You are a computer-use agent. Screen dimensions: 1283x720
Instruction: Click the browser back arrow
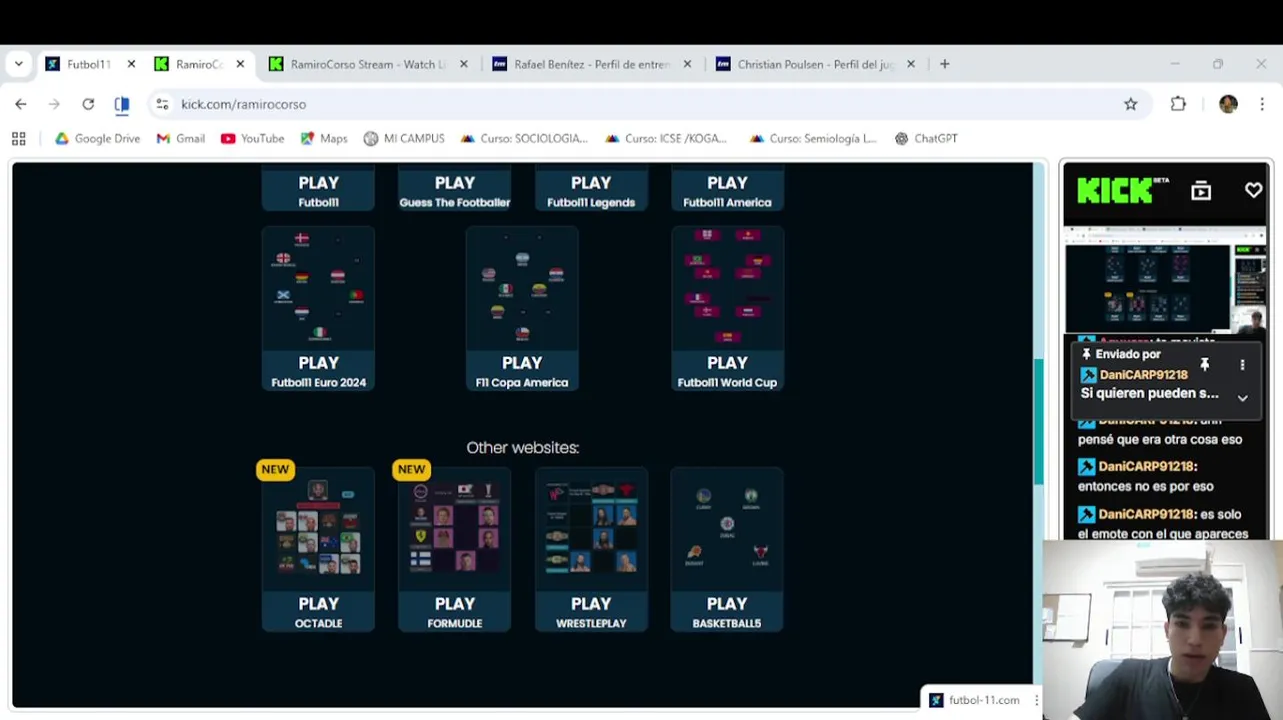click(x=21, y=104)
